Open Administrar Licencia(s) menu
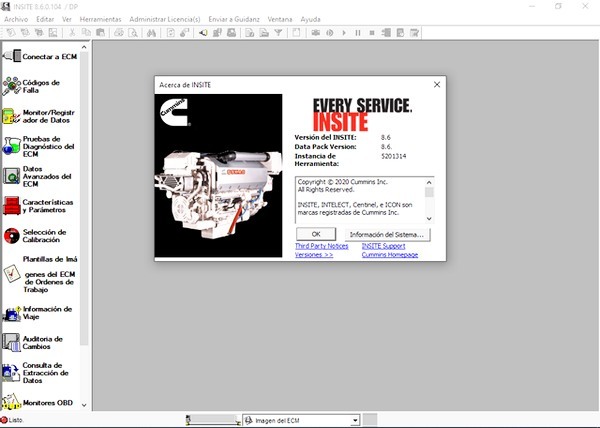Screen dimensions: 600x428 (165, 19)
